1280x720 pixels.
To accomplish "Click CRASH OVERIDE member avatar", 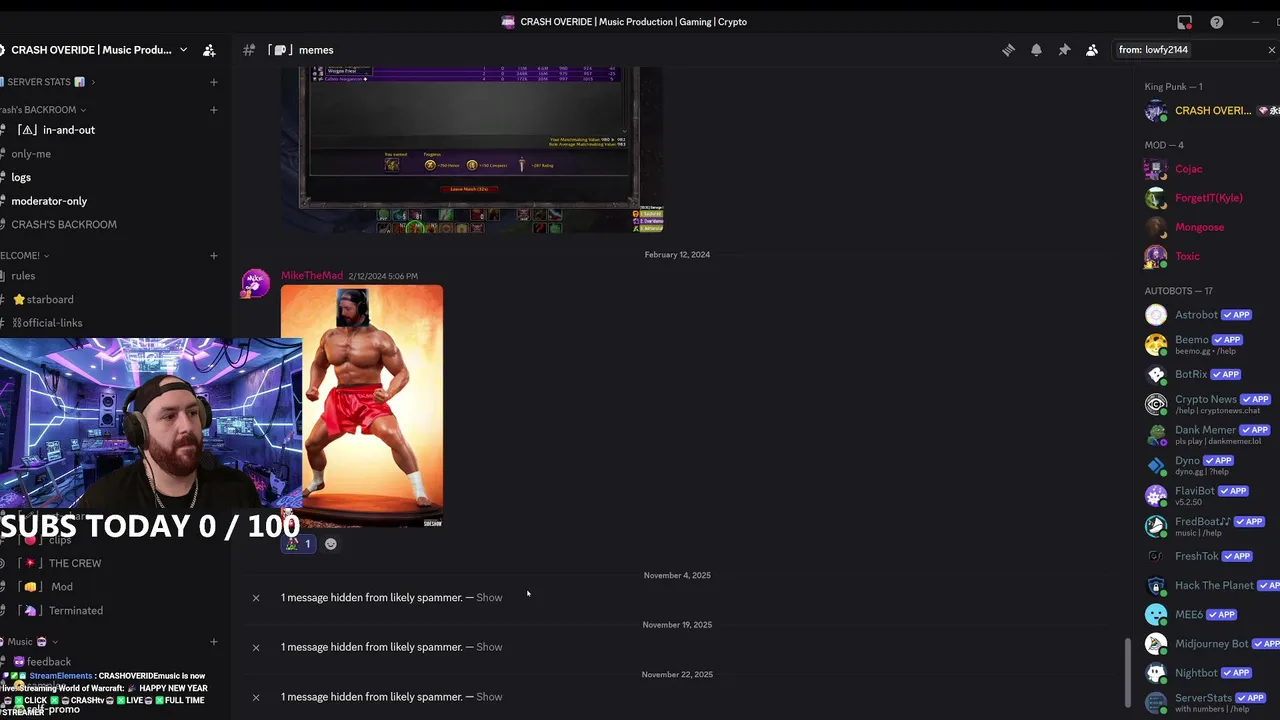I will pyautogui.click(x=1156, y=111).
